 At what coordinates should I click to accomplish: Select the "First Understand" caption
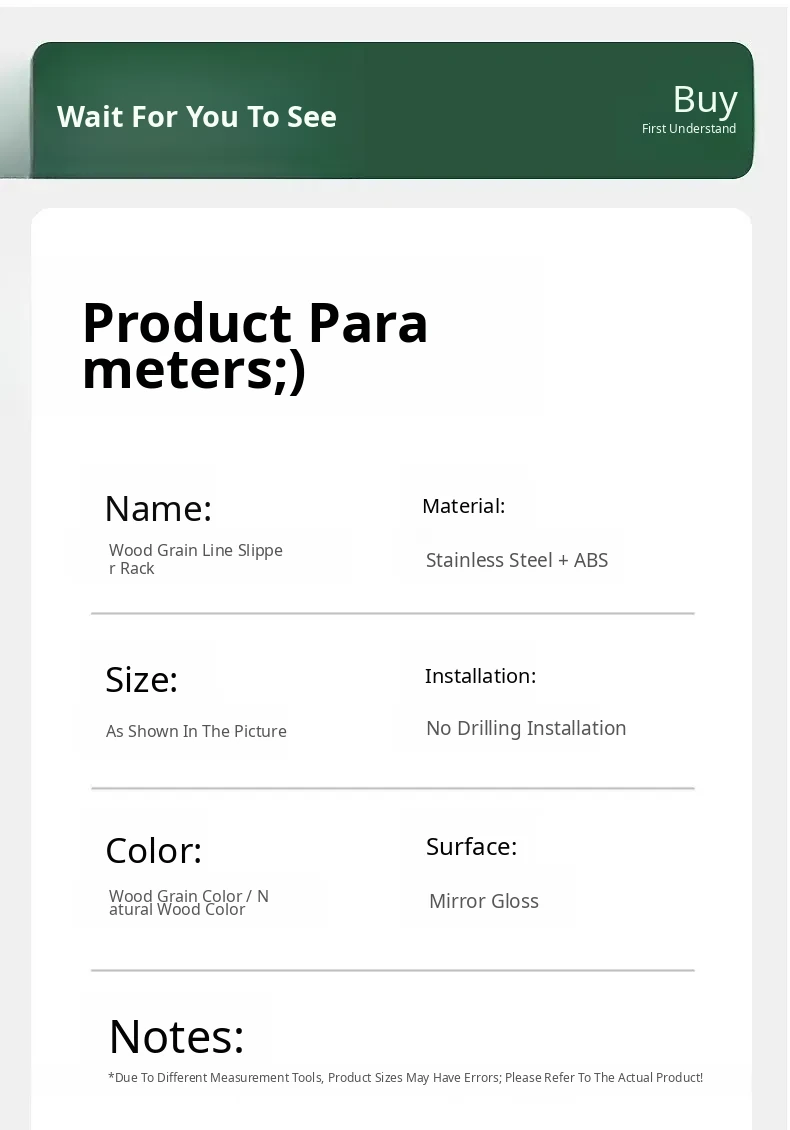pos(689,129)
